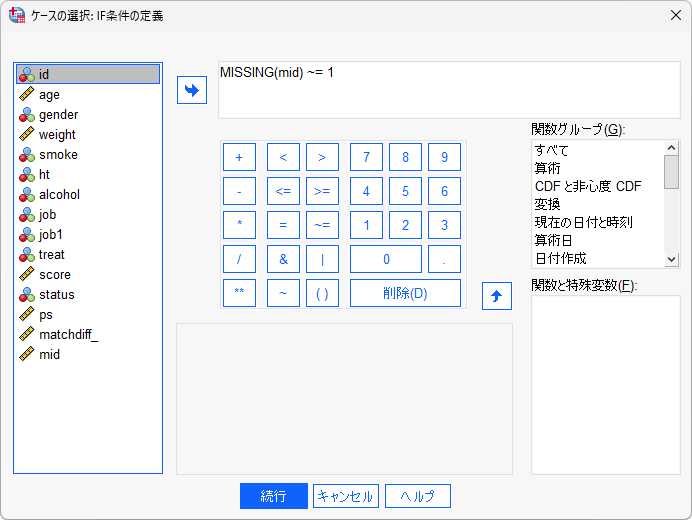The width and height of the screenshot is (692, 520).
Task: Insert parentheses with the ( ) button
Action: click(x=322, y=293)
